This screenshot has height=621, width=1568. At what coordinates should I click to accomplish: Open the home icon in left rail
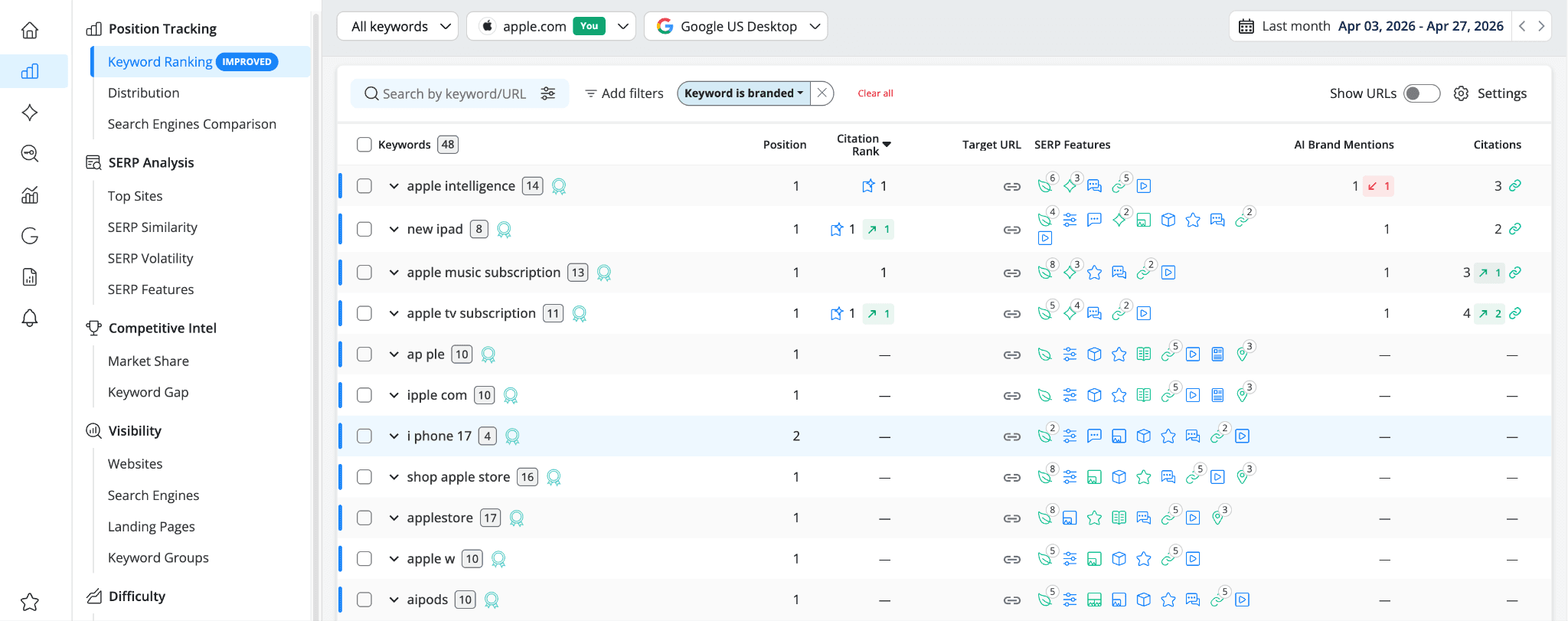tap(30, 31)
